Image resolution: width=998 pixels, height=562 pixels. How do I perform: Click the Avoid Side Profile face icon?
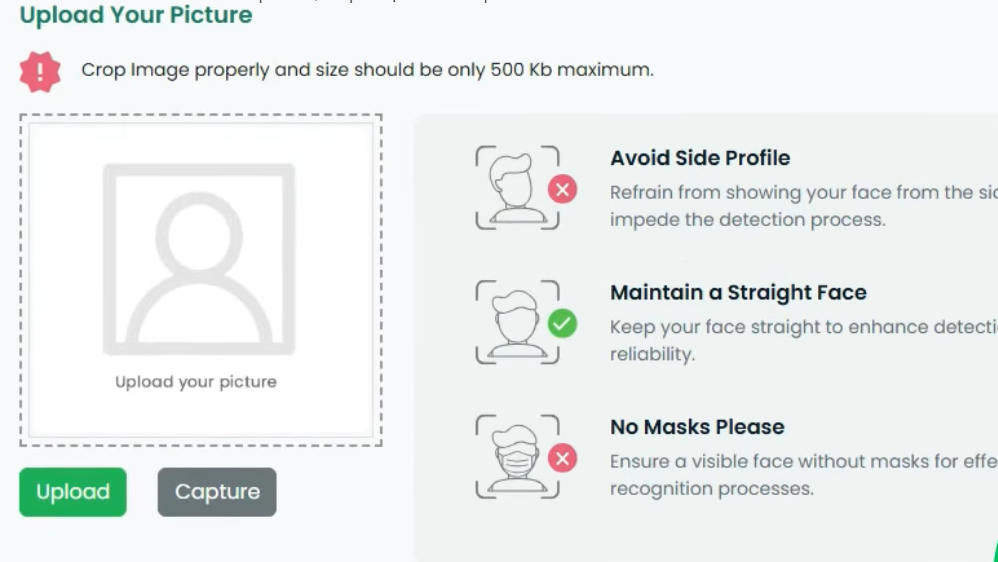point(516,187)
